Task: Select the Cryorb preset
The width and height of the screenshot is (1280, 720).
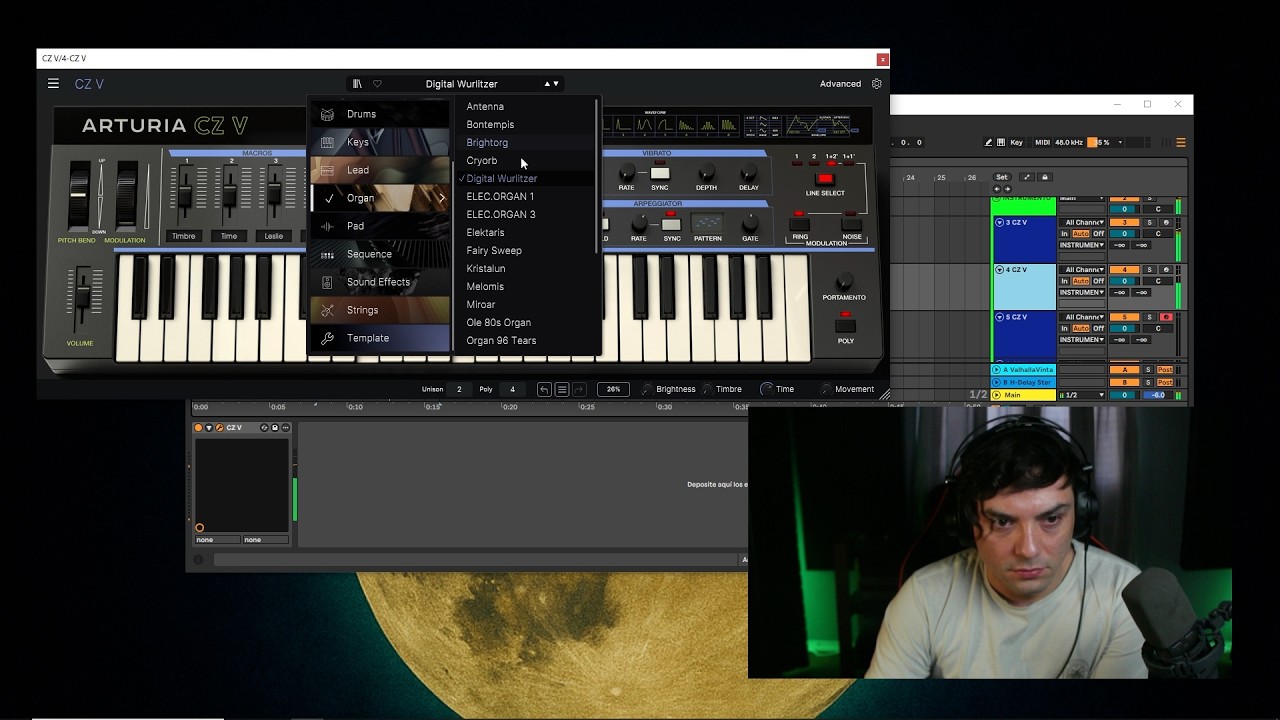Action: (482, 161)
